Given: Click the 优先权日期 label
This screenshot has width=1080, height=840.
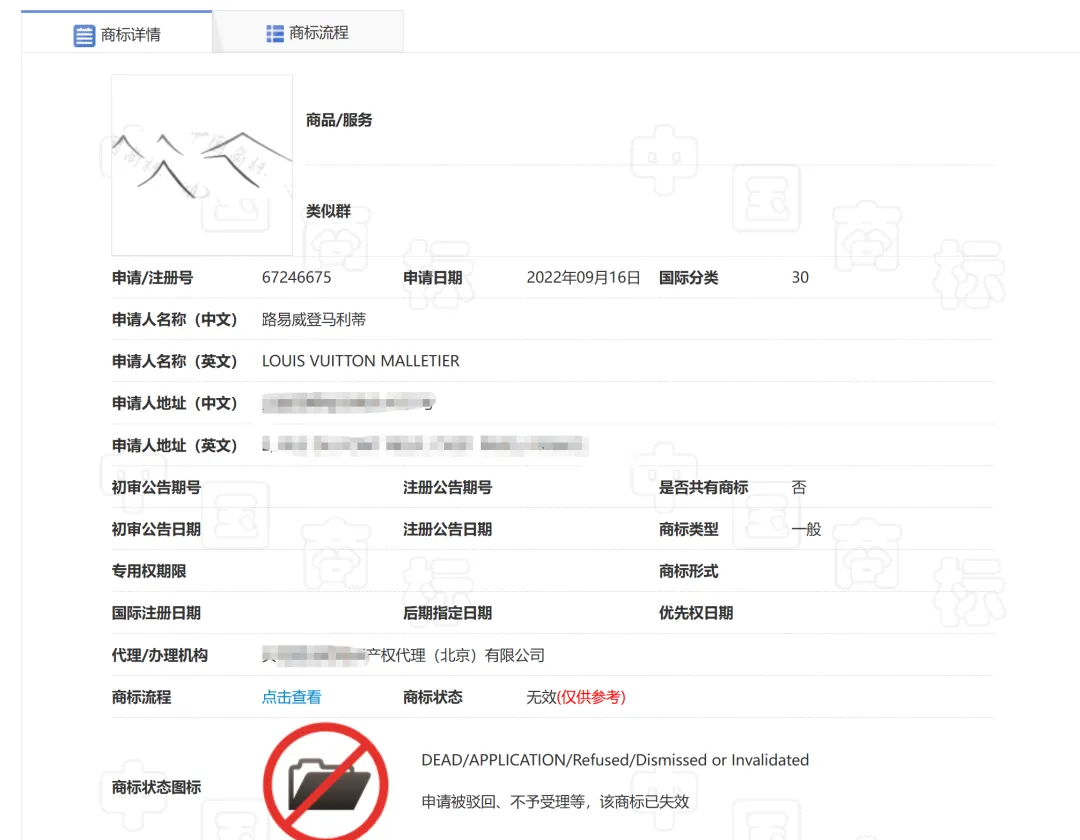Looking at the screenshot, I should click(x=696, y=613).
